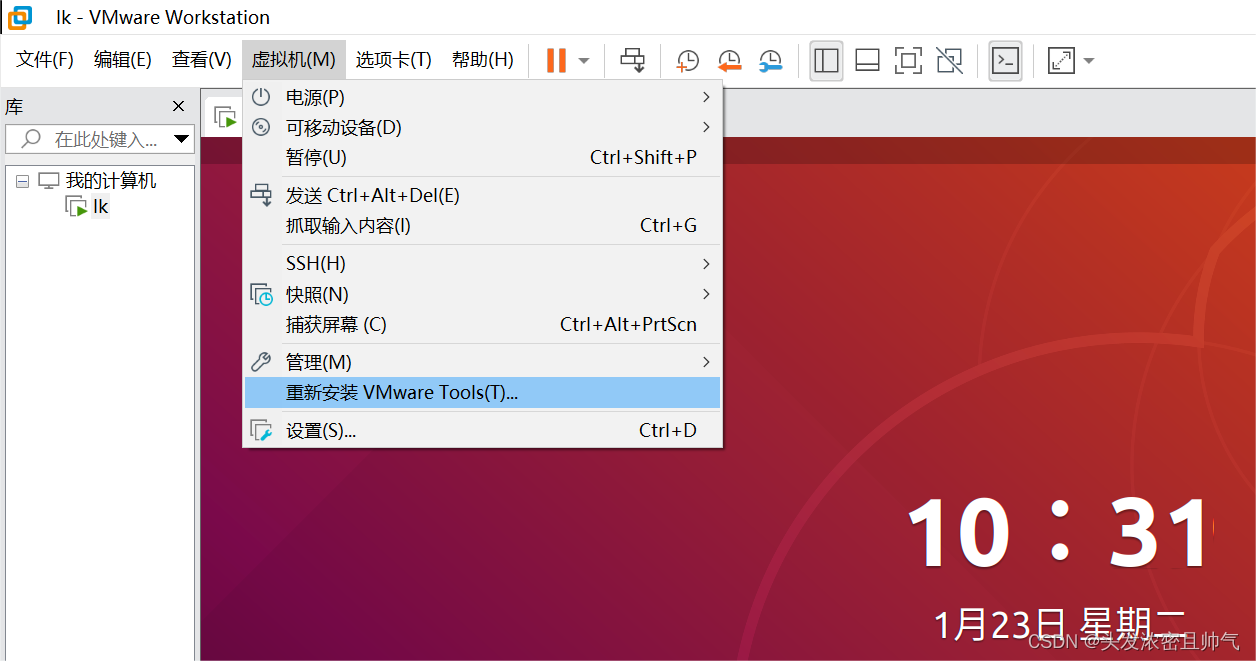Toggle the stretch guest display icon
1256x661 pixels.
click(1059, 61)
